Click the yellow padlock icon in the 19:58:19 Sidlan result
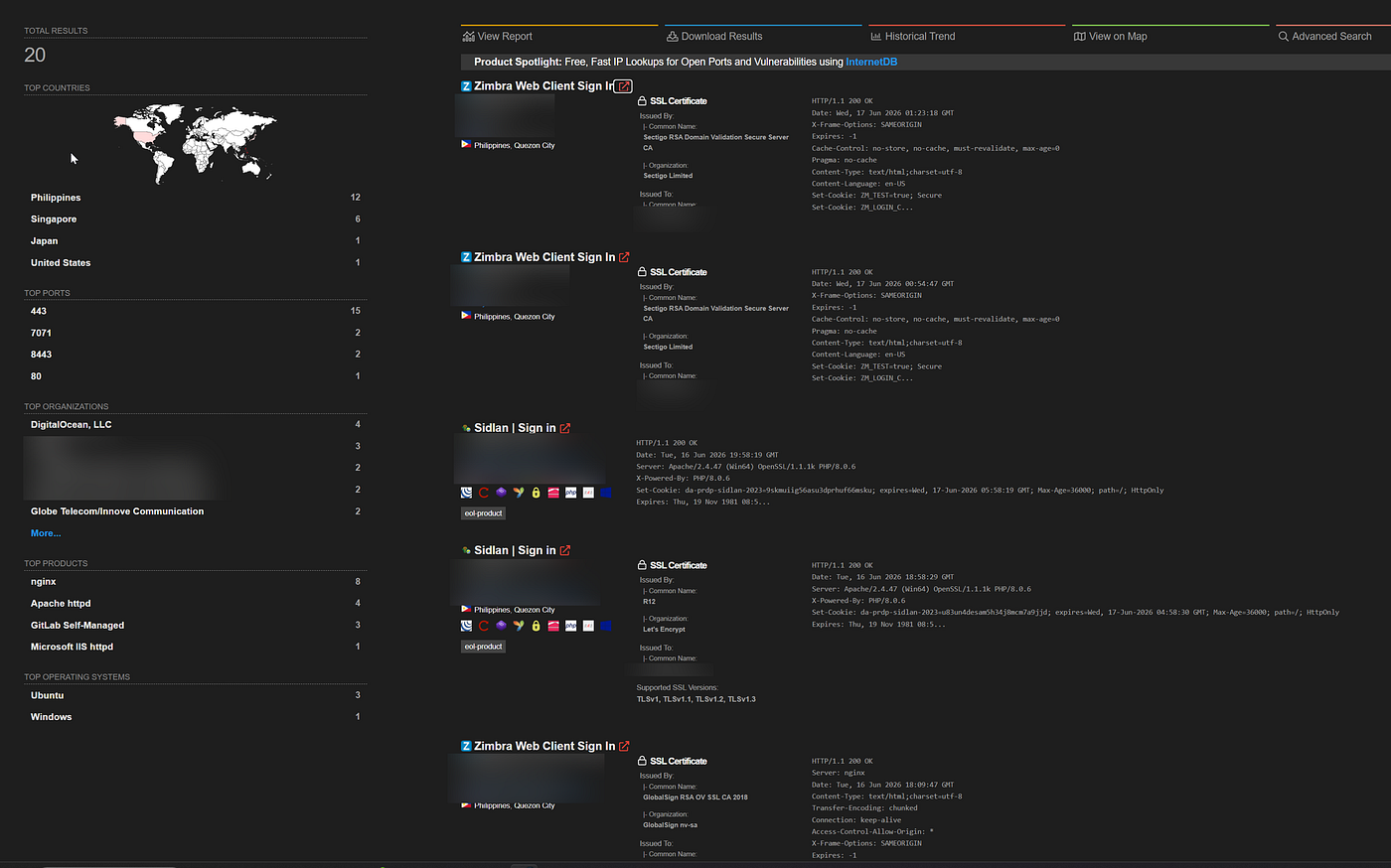1391x868 pixels. (x=536, y=493)
